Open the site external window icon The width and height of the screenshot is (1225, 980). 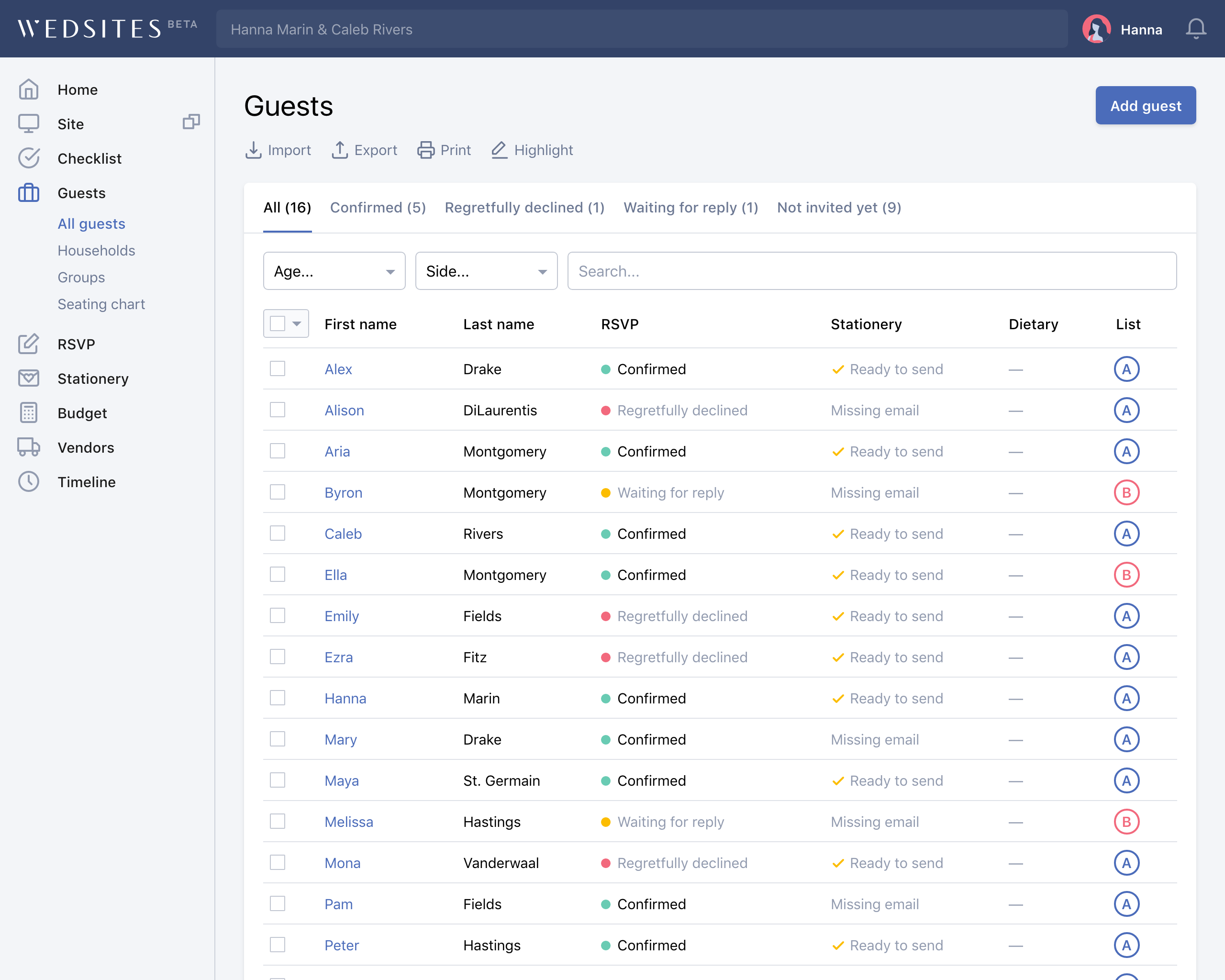(x=191, y=122)
